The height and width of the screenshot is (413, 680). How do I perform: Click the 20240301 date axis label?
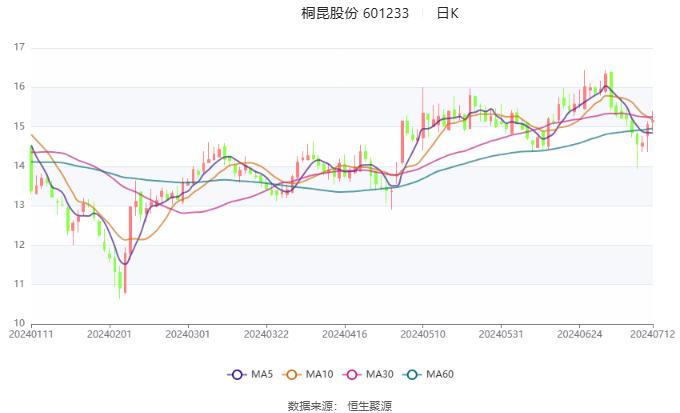tap(187, 335)
